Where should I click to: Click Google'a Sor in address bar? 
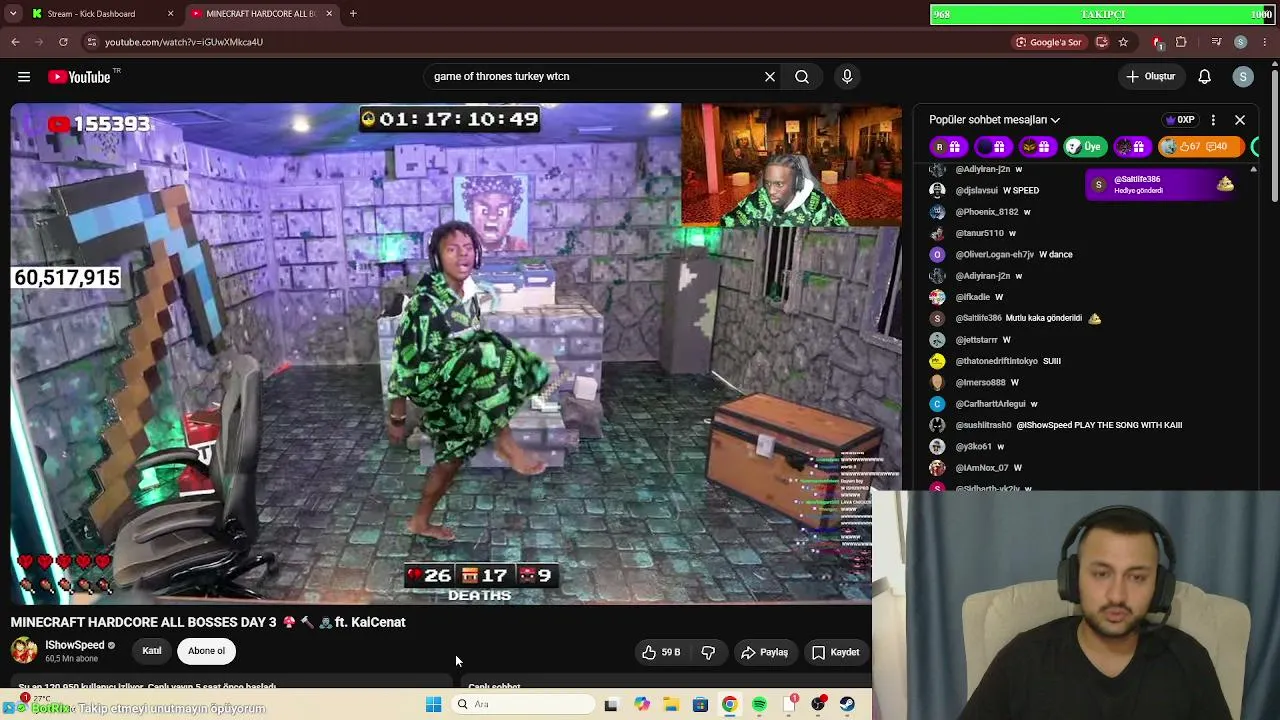pyautogui.click(x=1049, y=42)
